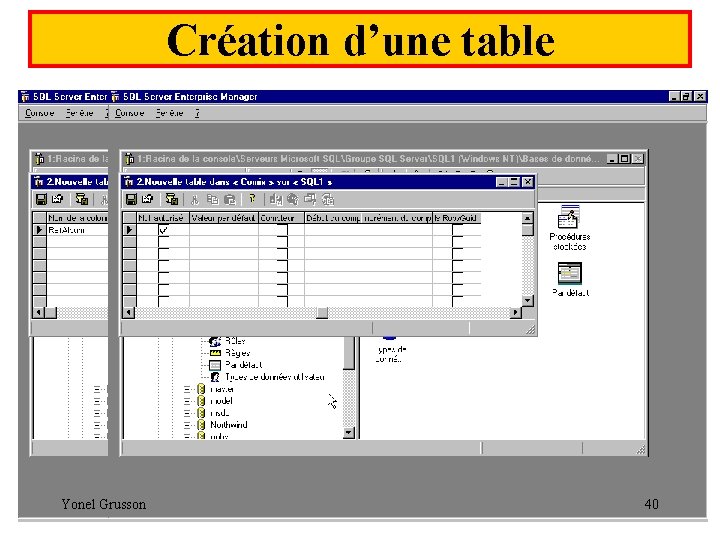Screen dimensions: 720x540
Task: Click the tree pane vertical scrollbar thumb
Action: tap(349, 353)
